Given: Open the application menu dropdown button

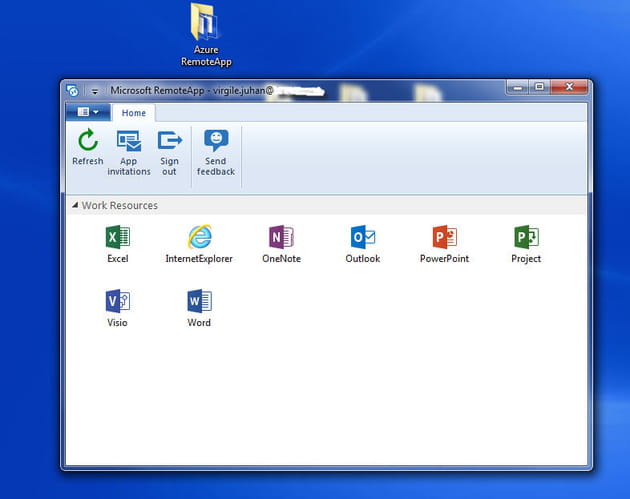Looking at the screenshot, I should [x=88, y=112].
